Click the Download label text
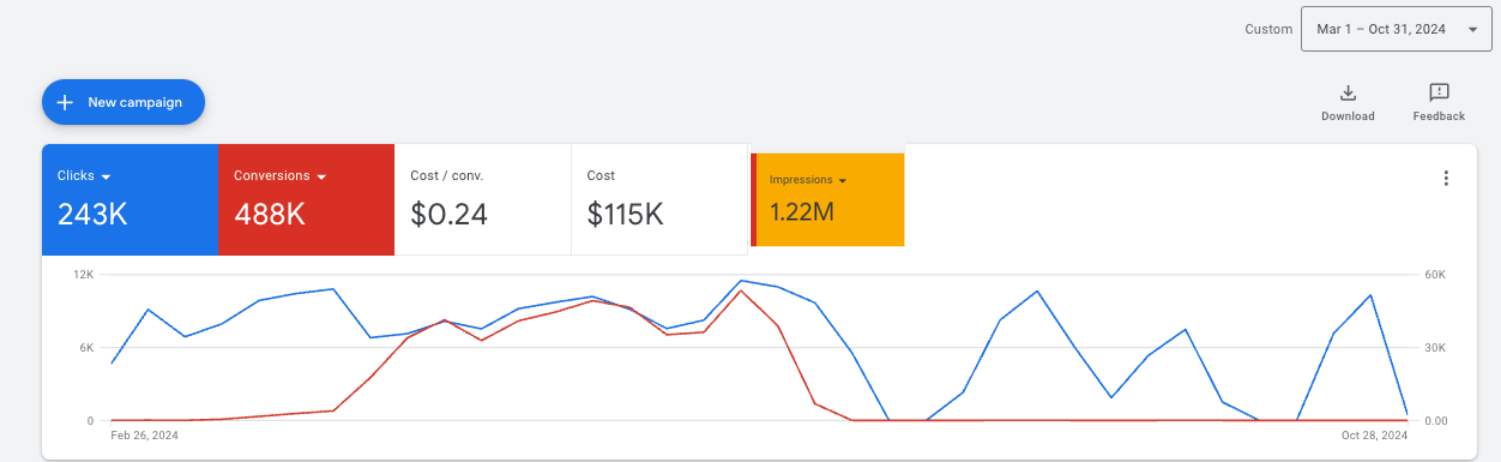1501x462 pixels. [x=1347, y=116]
